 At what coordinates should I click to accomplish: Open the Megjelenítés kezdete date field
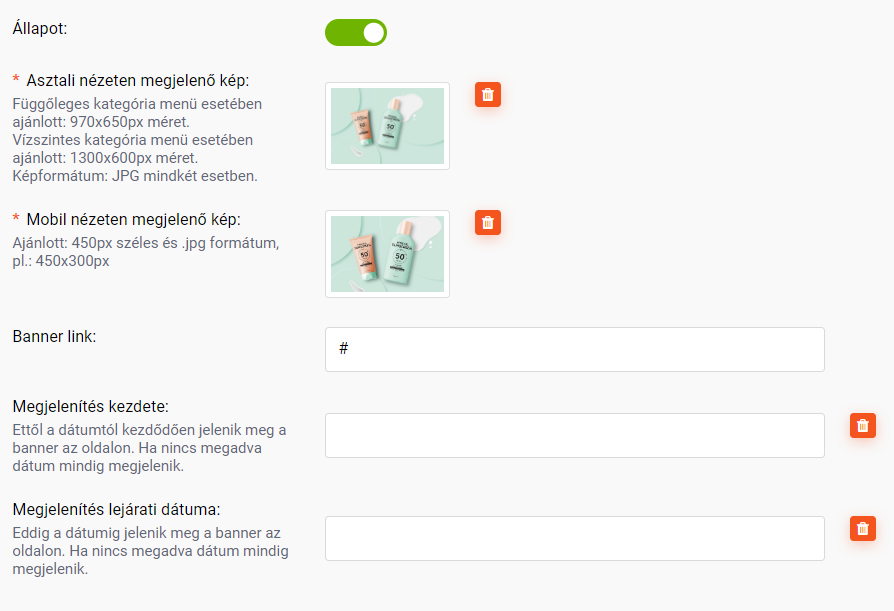(575, 435)
